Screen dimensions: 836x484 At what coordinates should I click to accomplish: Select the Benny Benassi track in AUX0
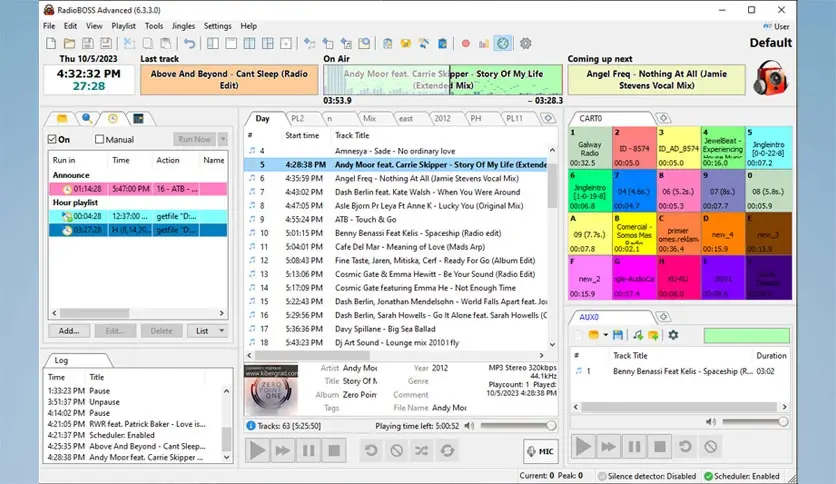pos(680,372)
